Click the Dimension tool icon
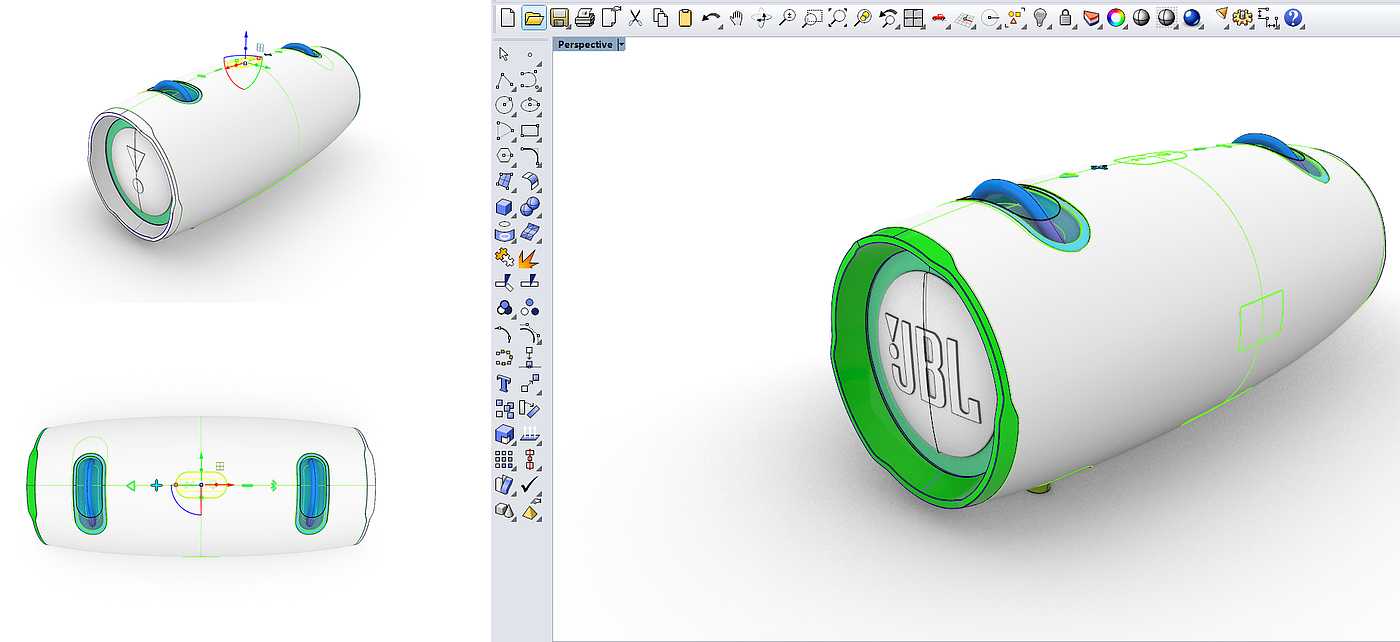Image resolution: width=1400 pixels, height=642 pixels. pos(1269,17)
